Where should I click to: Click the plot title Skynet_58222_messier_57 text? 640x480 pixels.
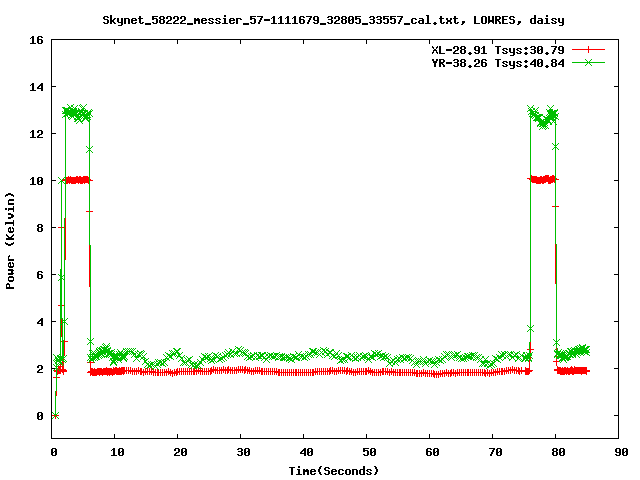pyautogui.click(x=333, y=20)
